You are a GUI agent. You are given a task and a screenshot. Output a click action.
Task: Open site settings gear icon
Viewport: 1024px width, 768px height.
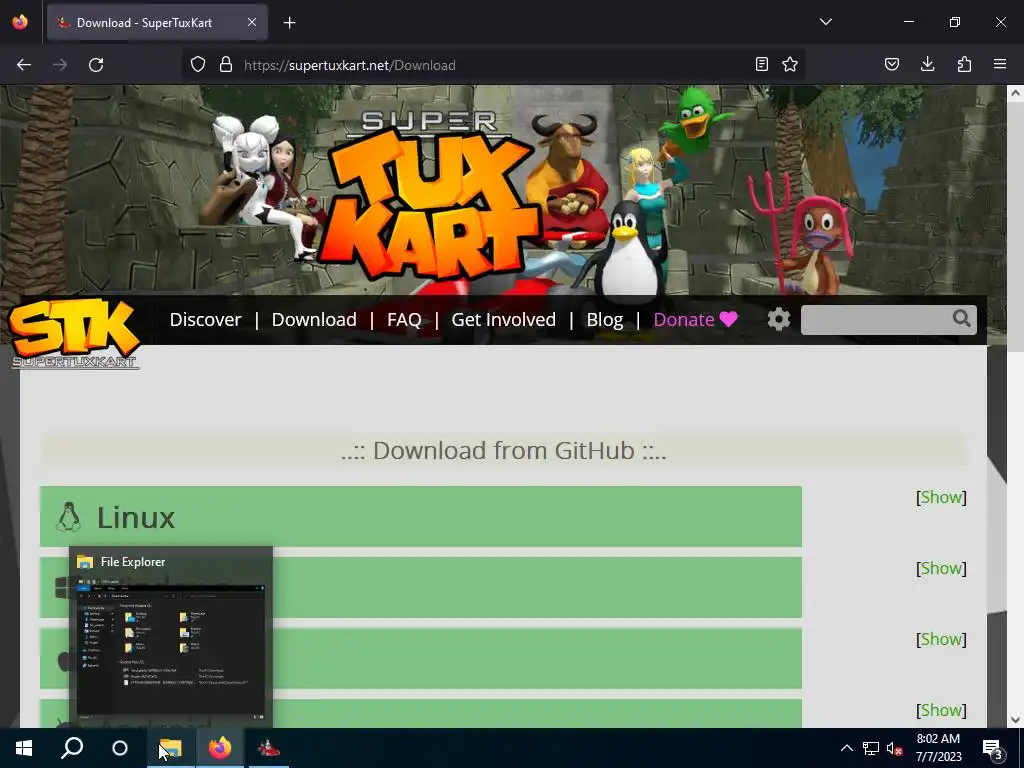[x=778, y=319]
